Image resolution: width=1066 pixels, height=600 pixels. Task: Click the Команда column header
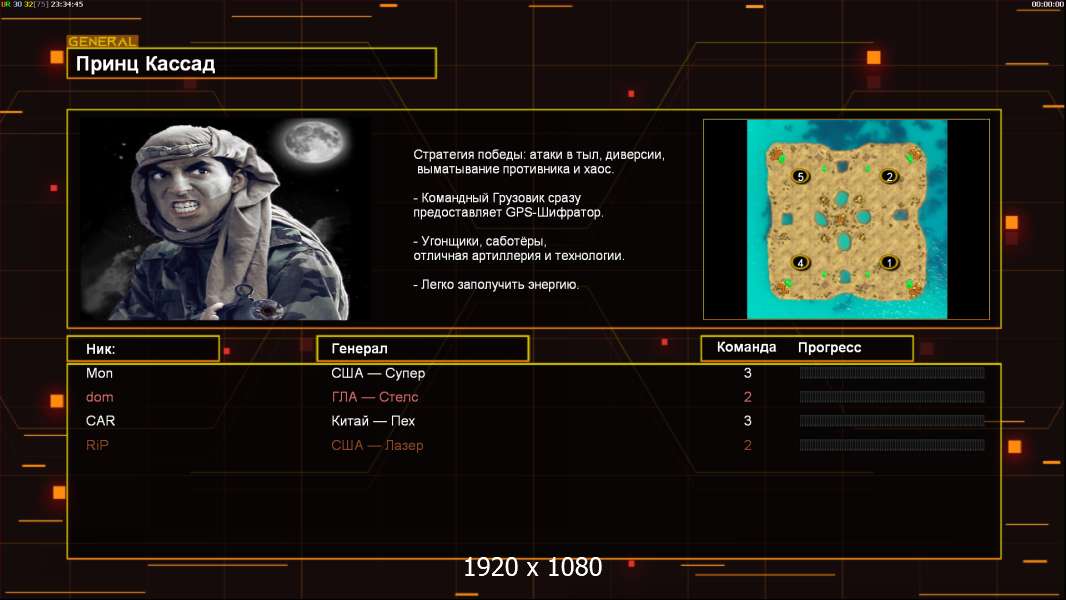746,347
